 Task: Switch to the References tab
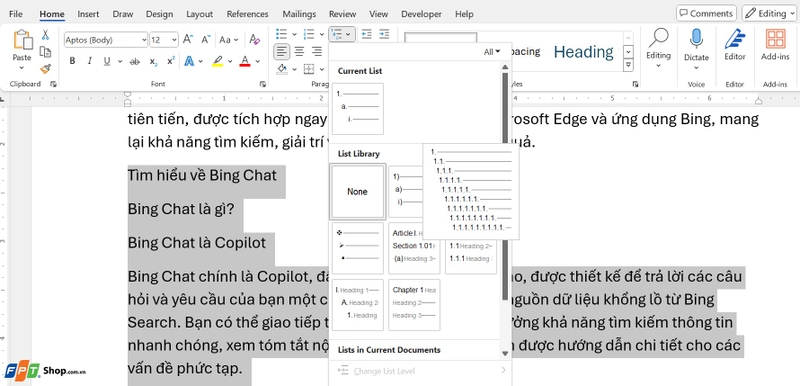[x=247, y=14]
